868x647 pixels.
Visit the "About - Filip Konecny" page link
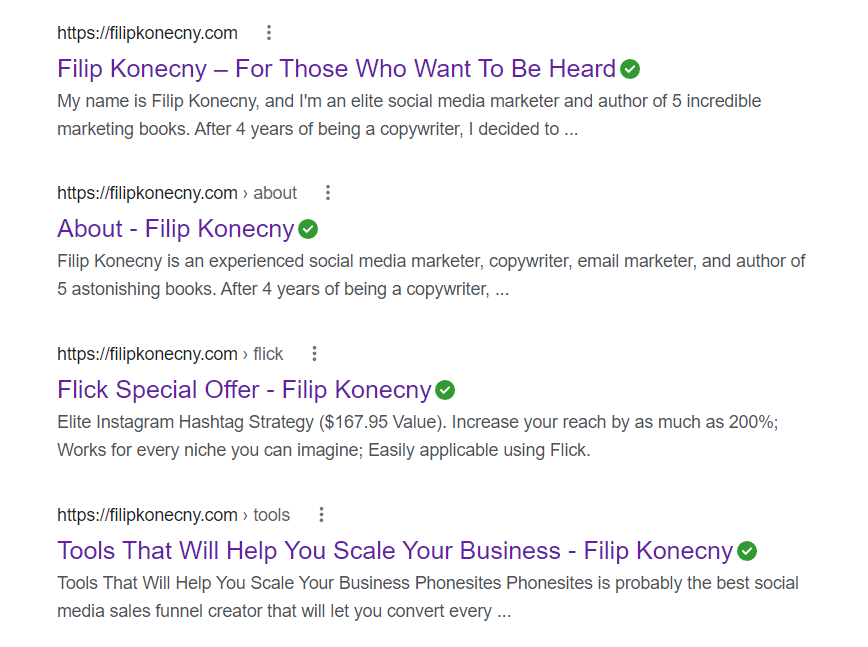pyautogui.click(x=175, y=229)
